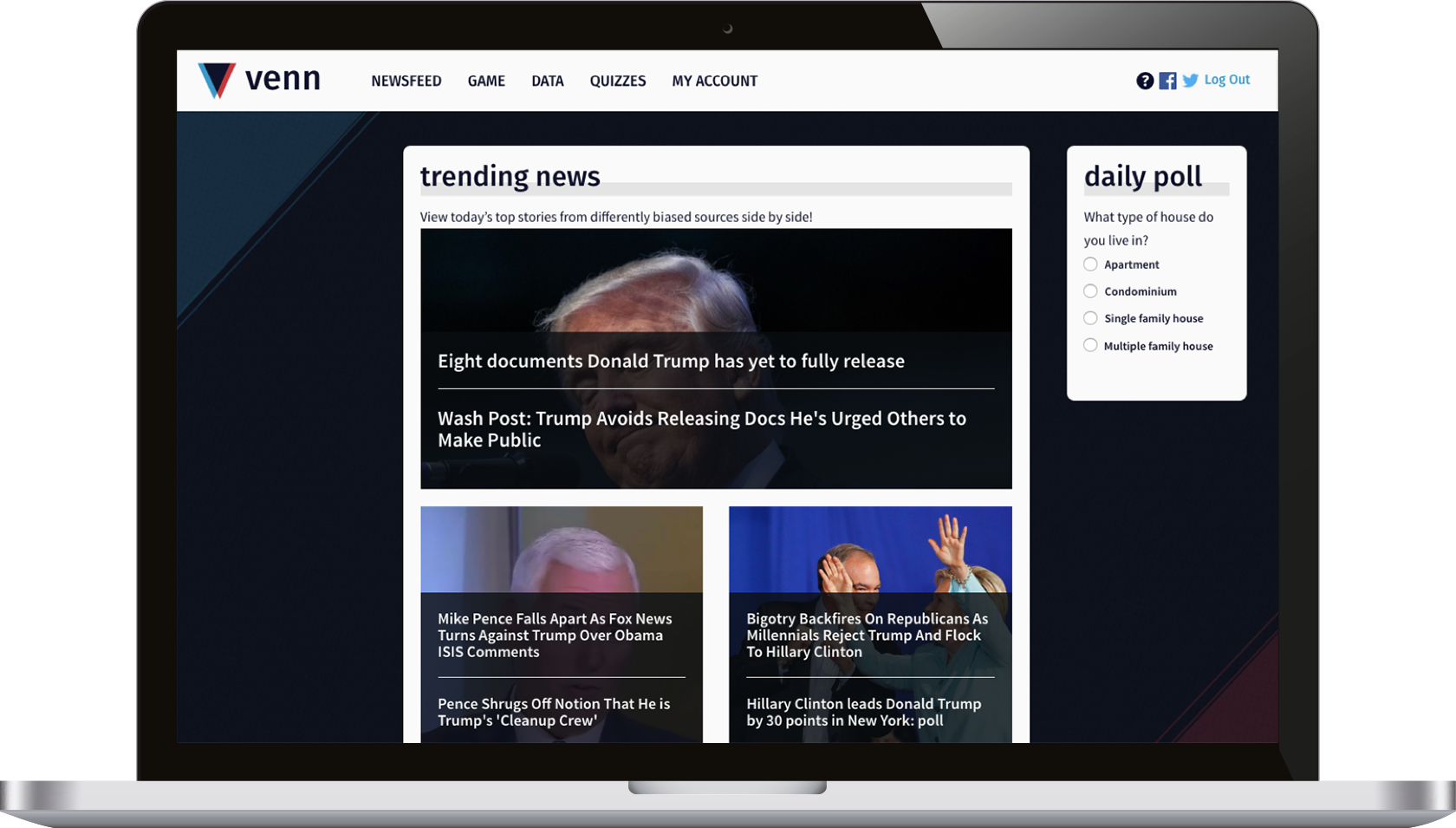
Task: Click the 'daily poll' heading
Action: 1143,176
